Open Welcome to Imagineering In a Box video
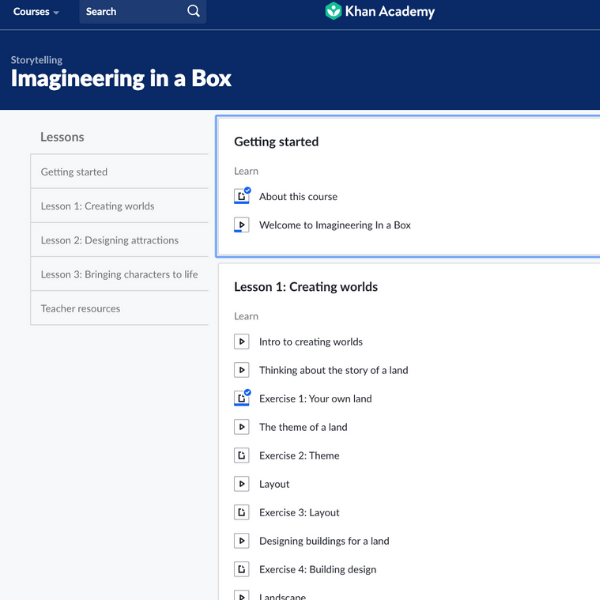Viewport: 600px width, 600px height. coord(335,225)
